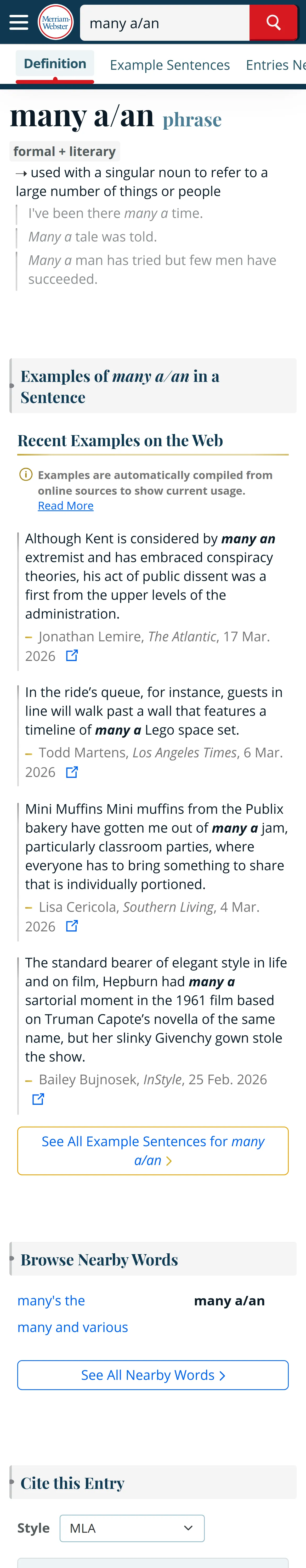Switch to the Example Sentences tab
Image resolution: width=306 pixels, height=1568 pixels.
click(170, 65)
